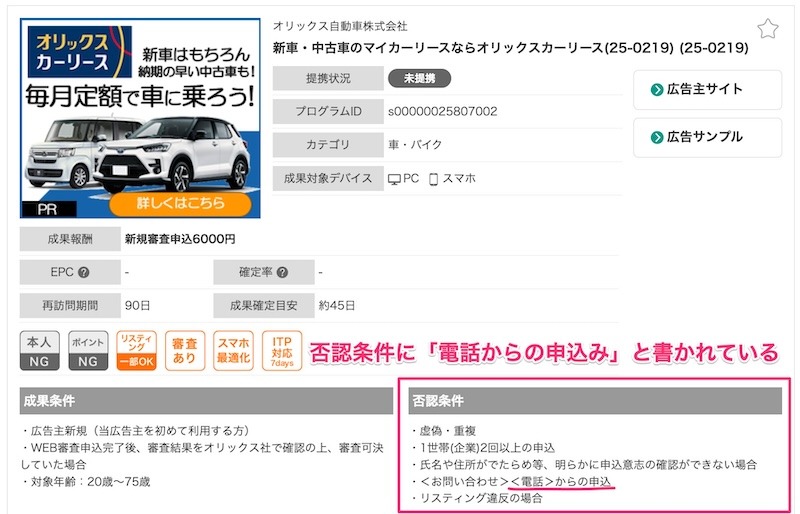Click the 本人NG badge icon

[x=41, y=351]
